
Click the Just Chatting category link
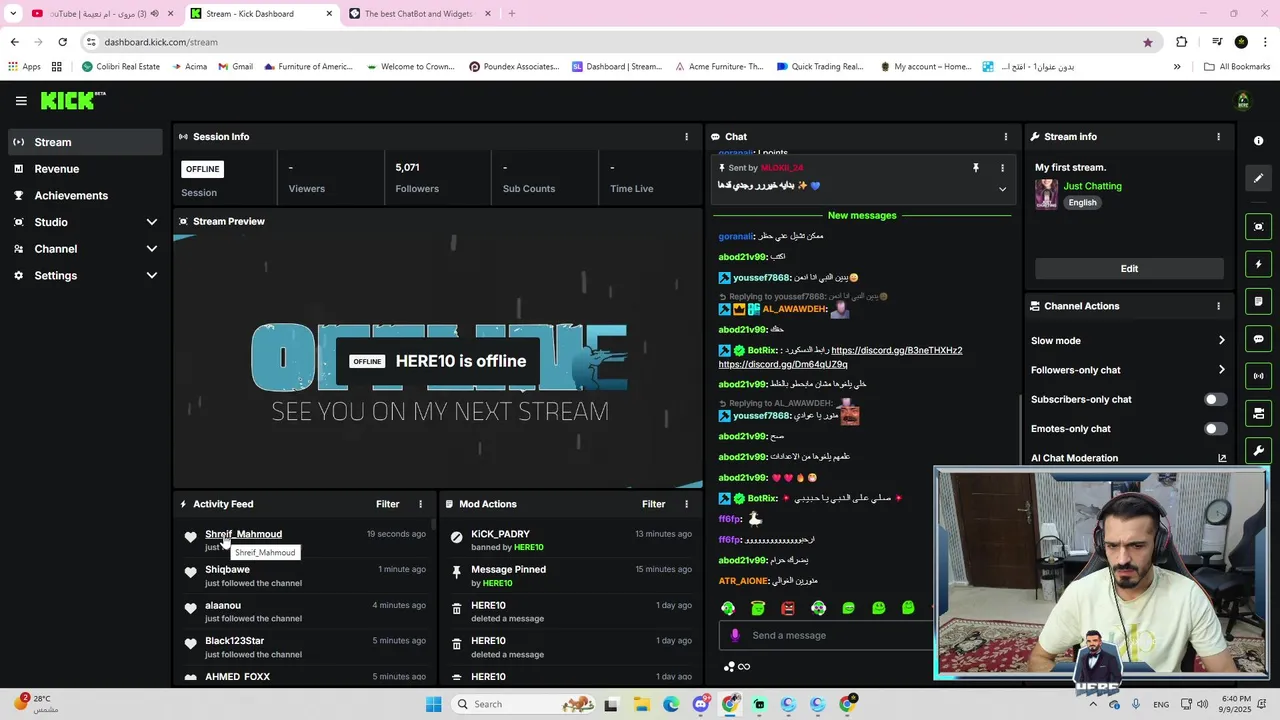[x=1092, y=186]
